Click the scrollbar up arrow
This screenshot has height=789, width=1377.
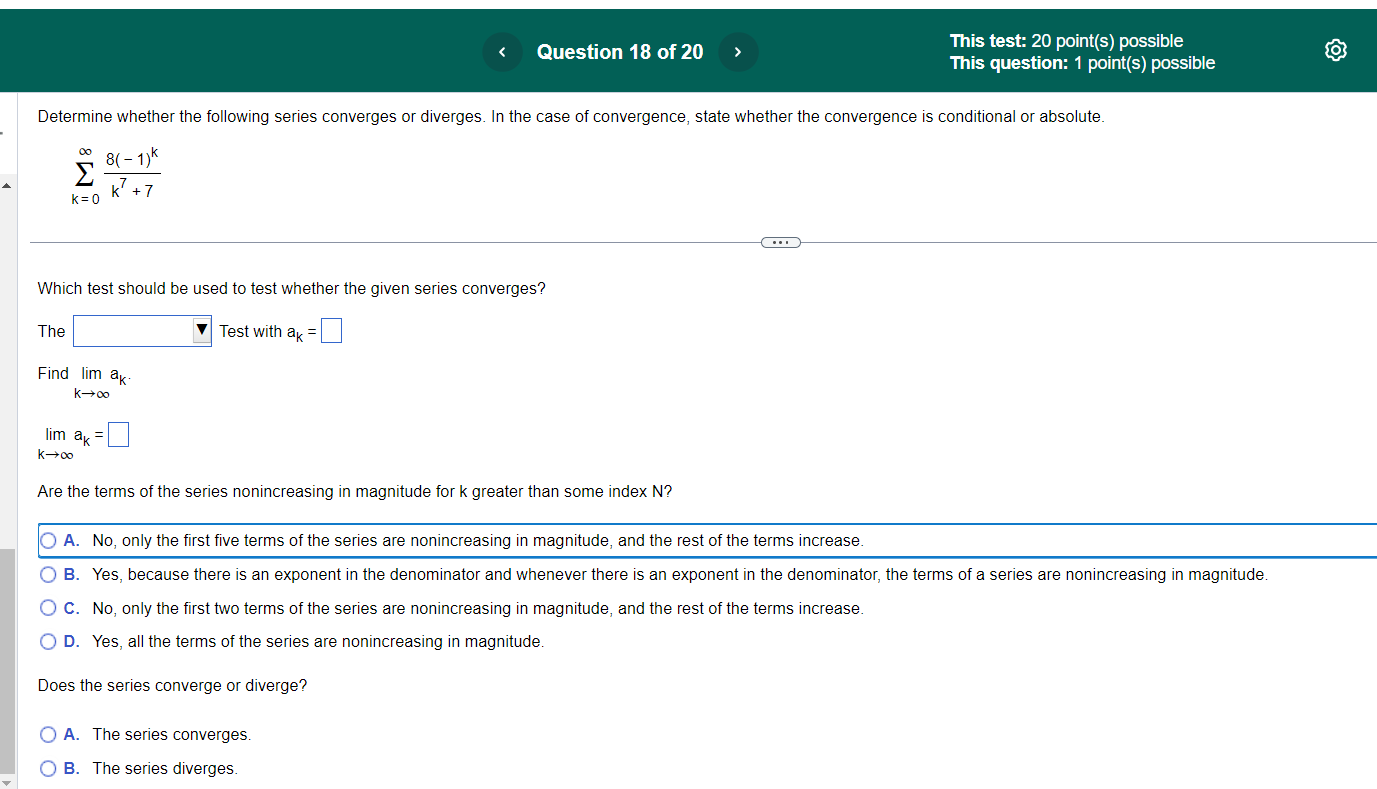(7, 184)
